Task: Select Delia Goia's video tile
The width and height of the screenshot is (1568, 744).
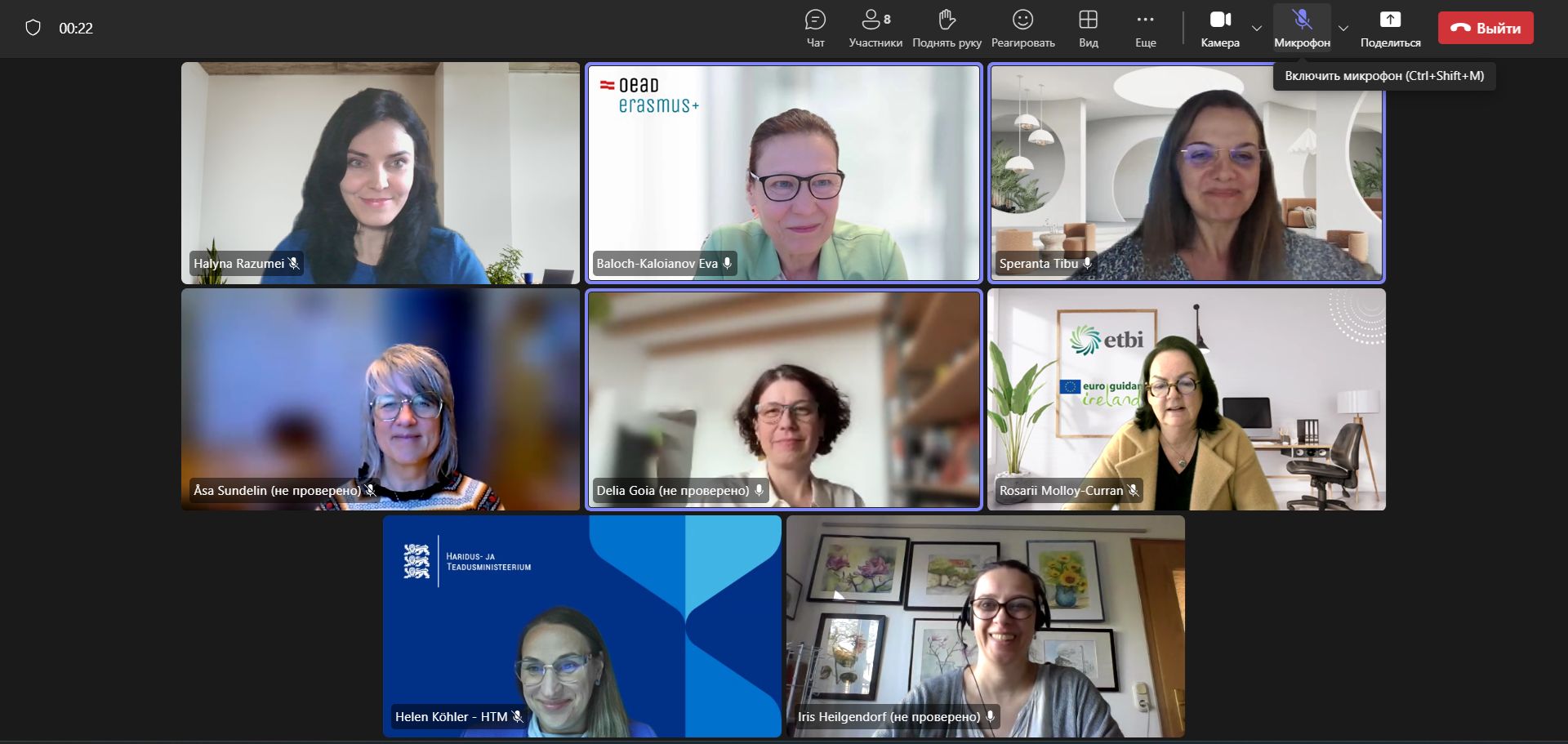Action: click(x=783, y=399)
